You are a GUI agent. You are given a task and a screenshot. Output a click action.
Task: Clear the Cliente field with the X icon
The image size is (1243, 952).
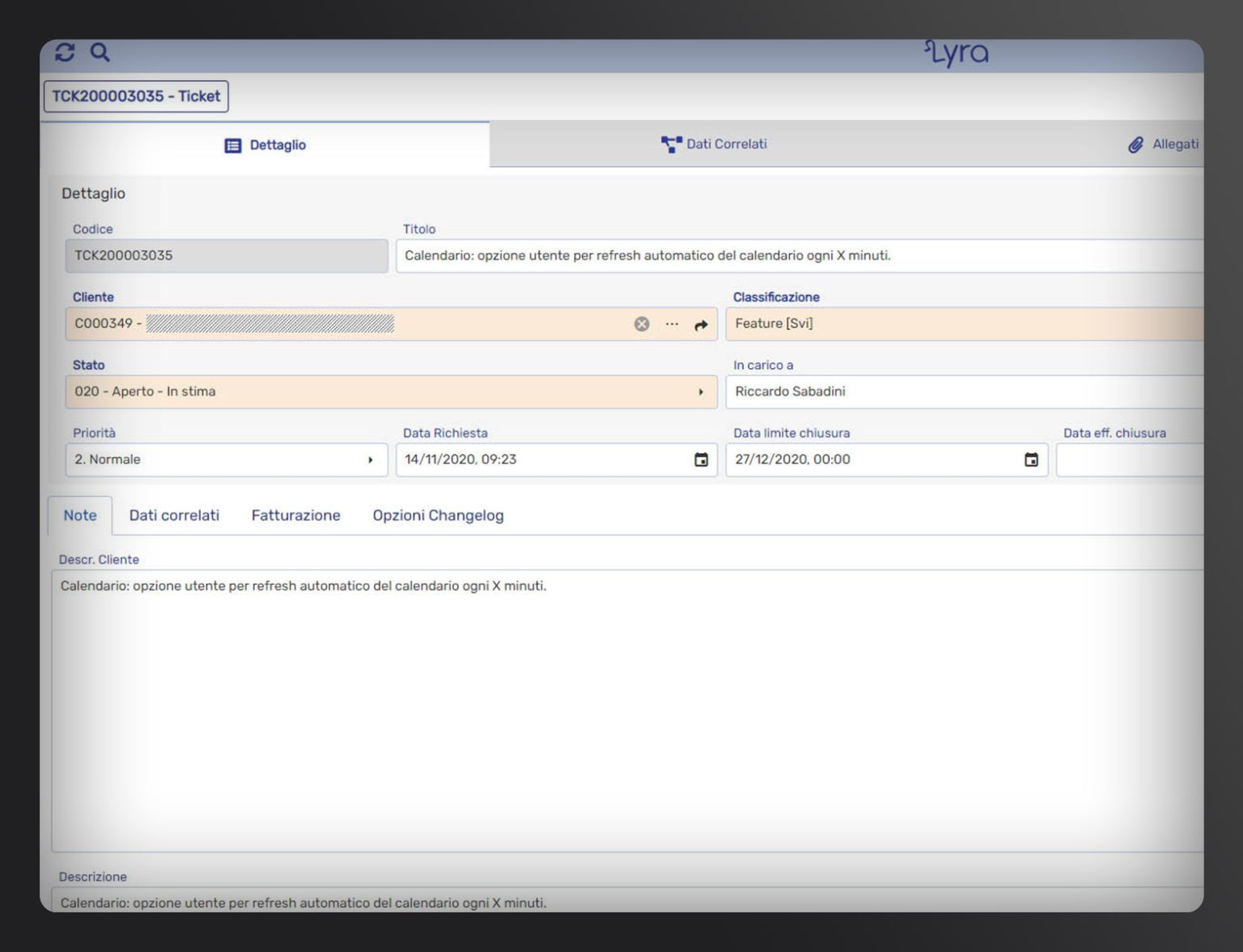pos(642,324)
